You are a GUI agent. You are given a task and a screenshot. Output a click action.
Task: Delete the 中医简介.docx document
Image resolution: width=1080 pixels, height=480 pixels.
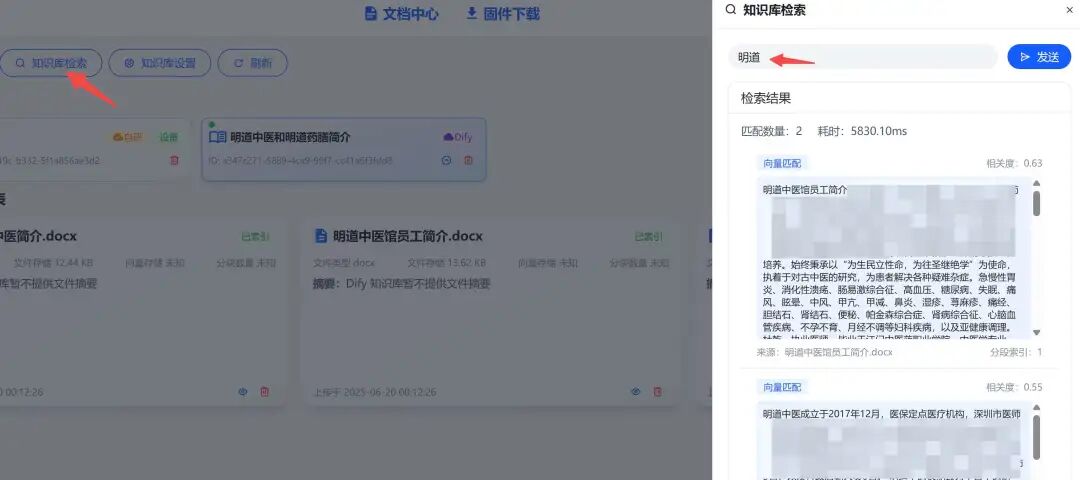pyautogui.click(x=264, y=392)
